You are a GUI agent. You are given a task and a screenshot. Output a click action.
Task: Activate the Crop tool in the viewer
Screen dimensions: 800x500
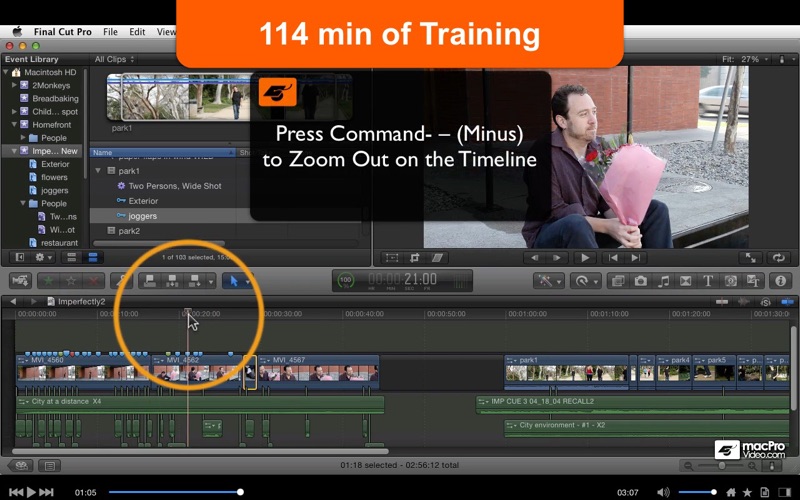click(414, 258)
